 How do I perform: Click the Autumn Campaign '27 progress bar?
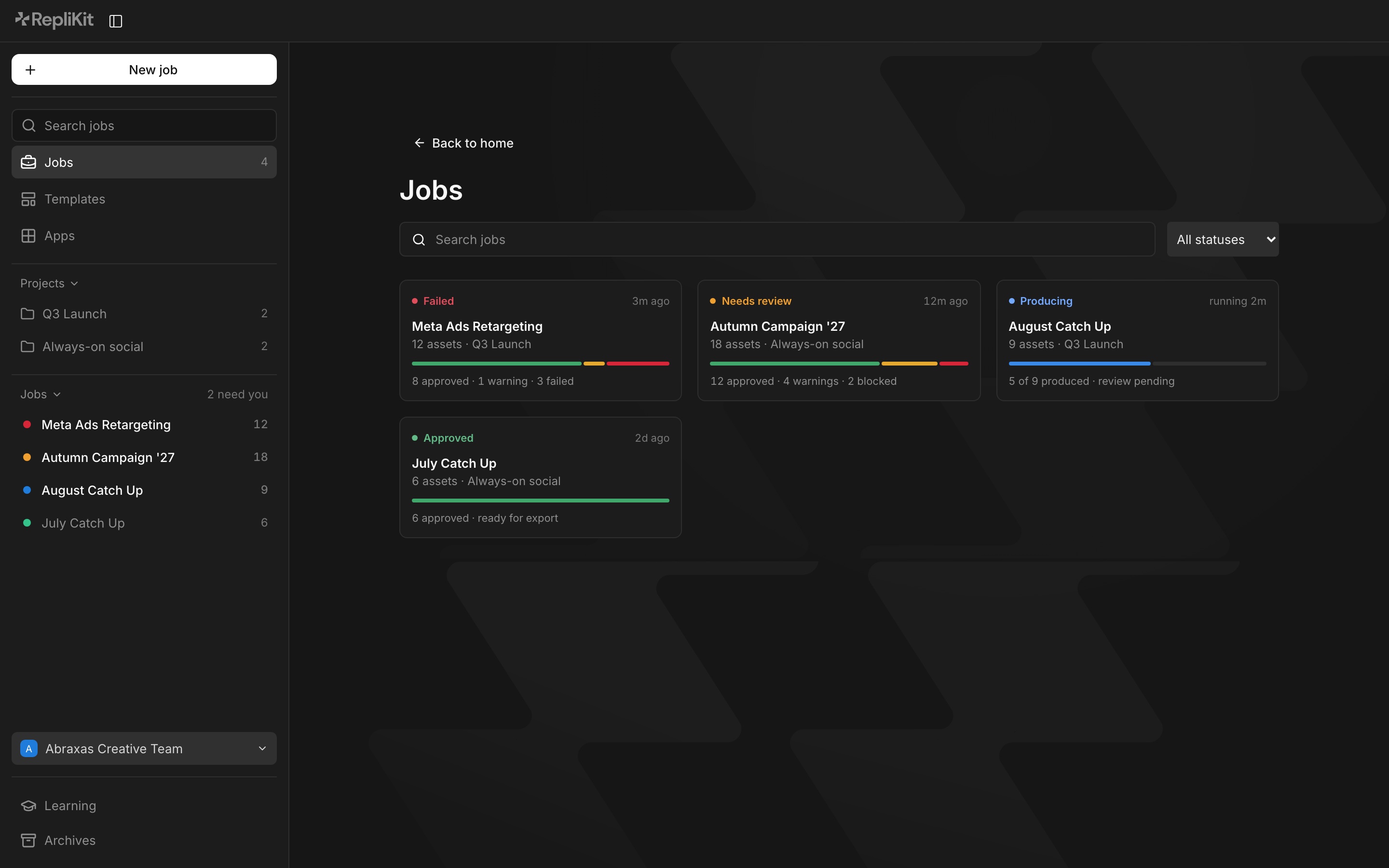point(839,364)
